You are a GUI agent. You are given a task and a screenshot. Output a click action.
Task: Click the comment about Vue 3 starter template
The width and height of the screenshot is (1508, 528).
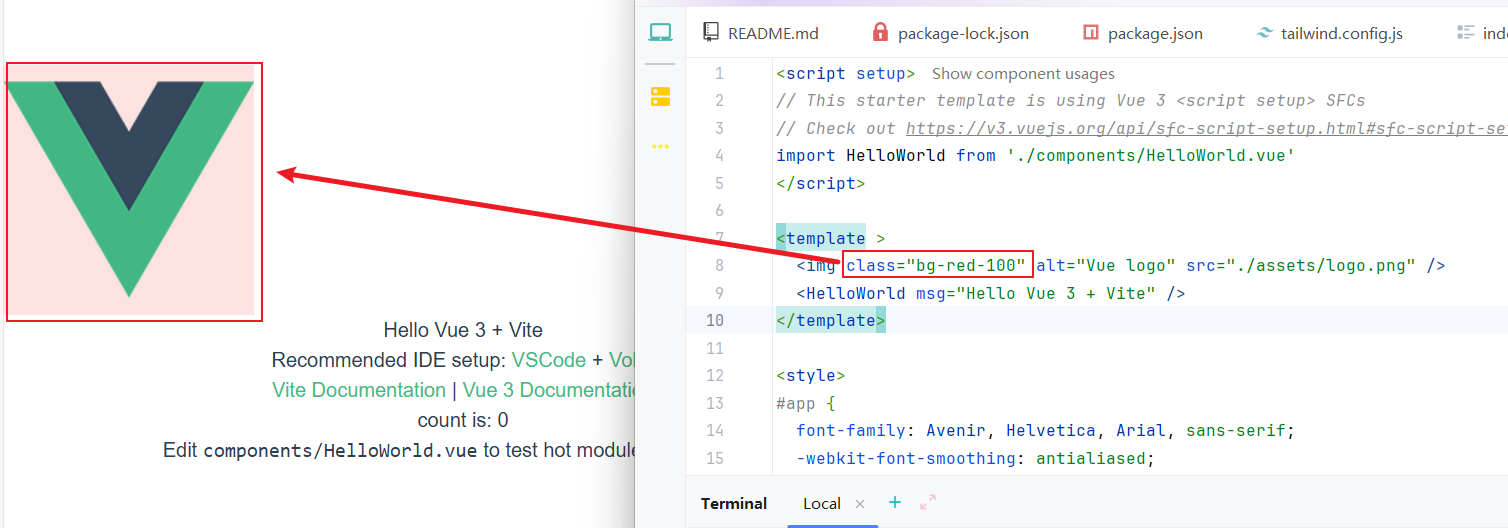tap(1070, 101)
